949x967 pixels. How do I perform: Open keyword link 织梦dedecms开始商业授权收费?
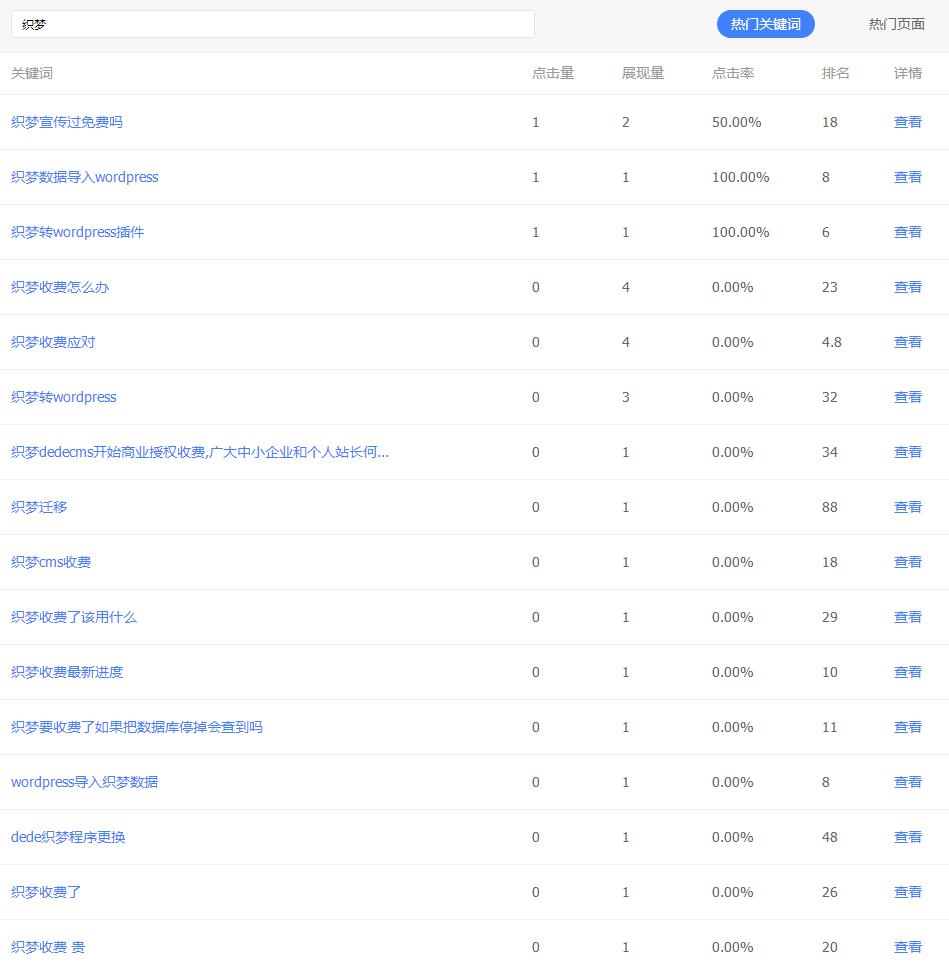tap(200, 452)
